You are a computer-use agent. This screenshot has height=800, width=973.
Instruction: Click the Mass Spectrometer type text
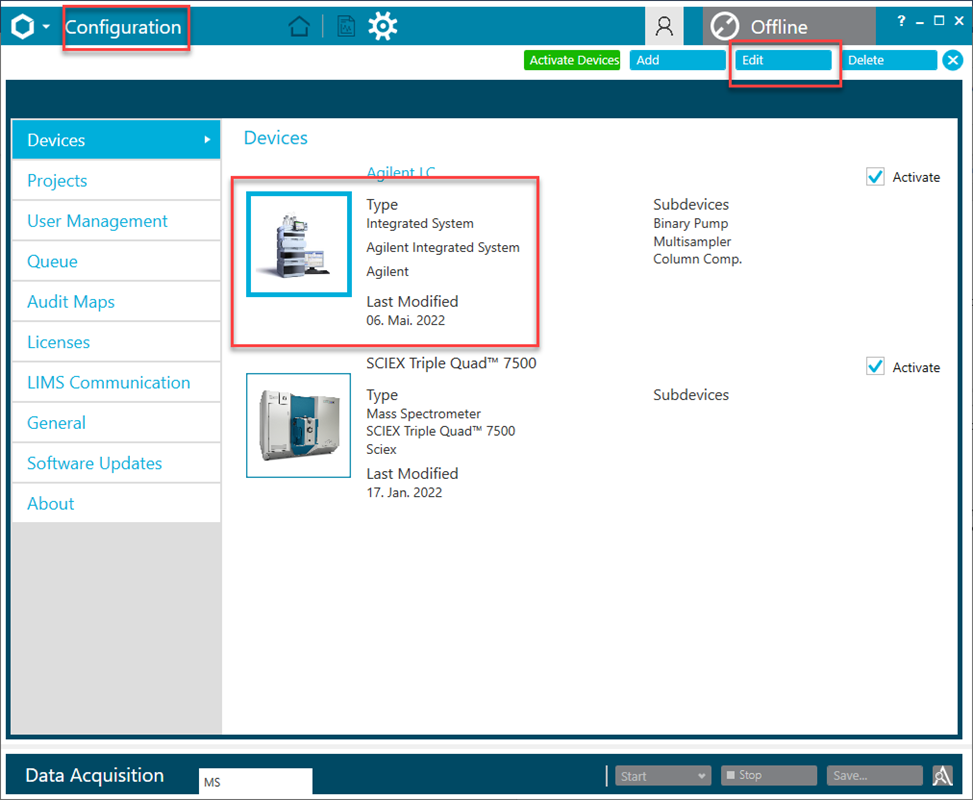click(423, 413)
